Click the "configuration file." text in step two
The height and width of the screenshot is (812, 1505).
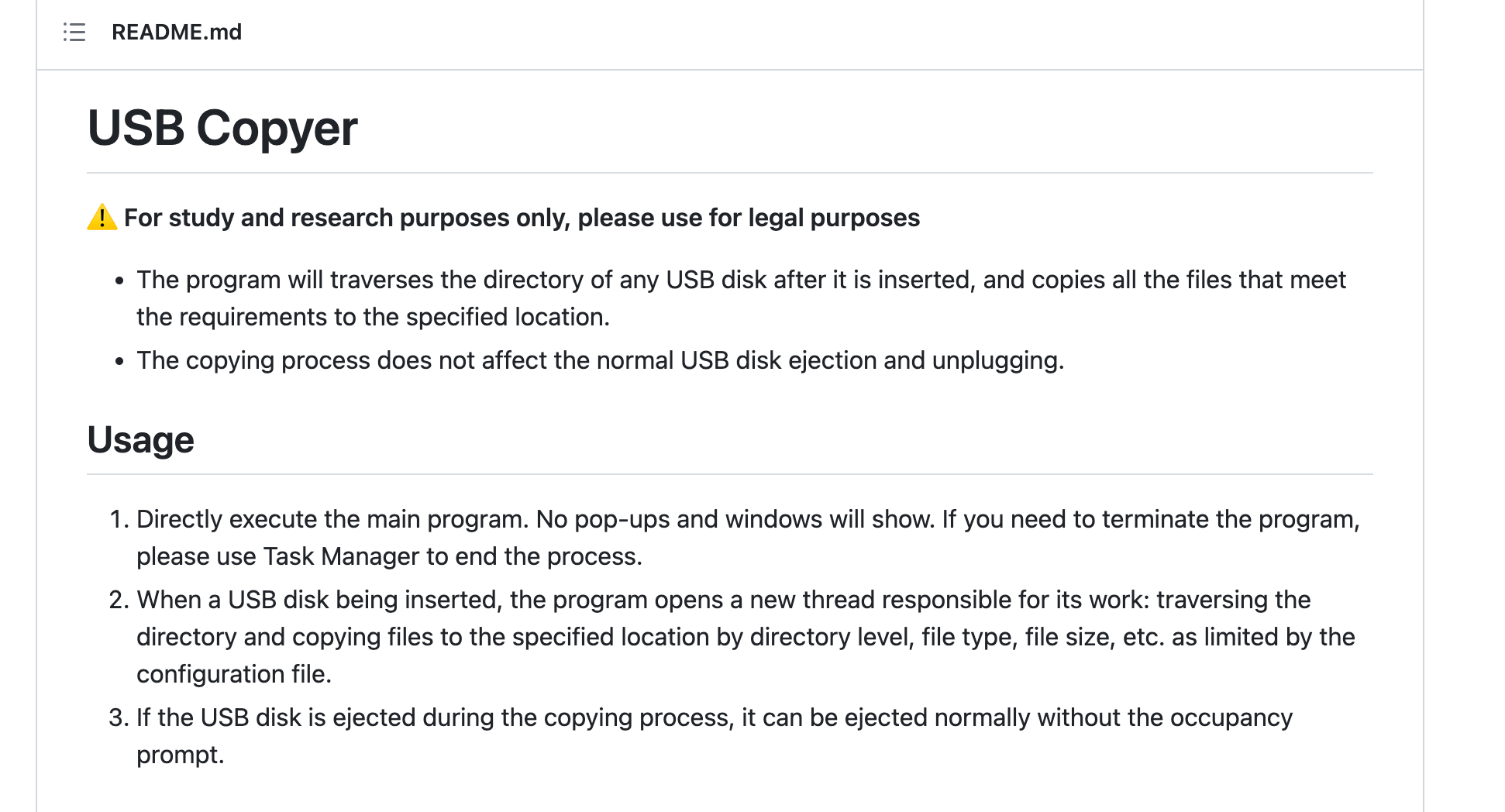click(x=234, y=674)
